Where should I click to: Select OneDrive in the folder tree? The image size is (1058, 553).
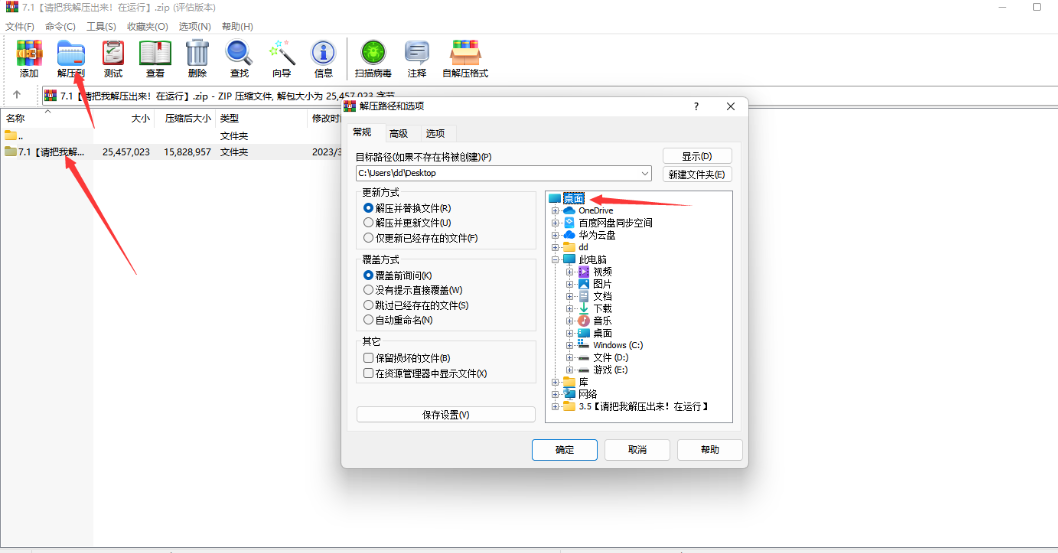pos(595,210)
